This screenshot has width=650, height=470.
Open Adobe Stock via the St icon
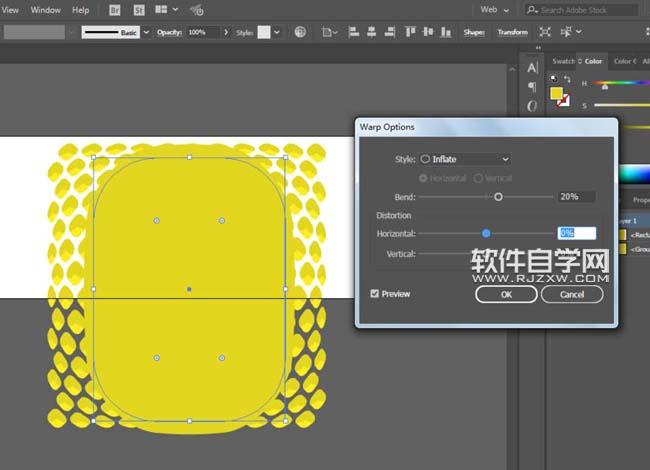point(138,10)
